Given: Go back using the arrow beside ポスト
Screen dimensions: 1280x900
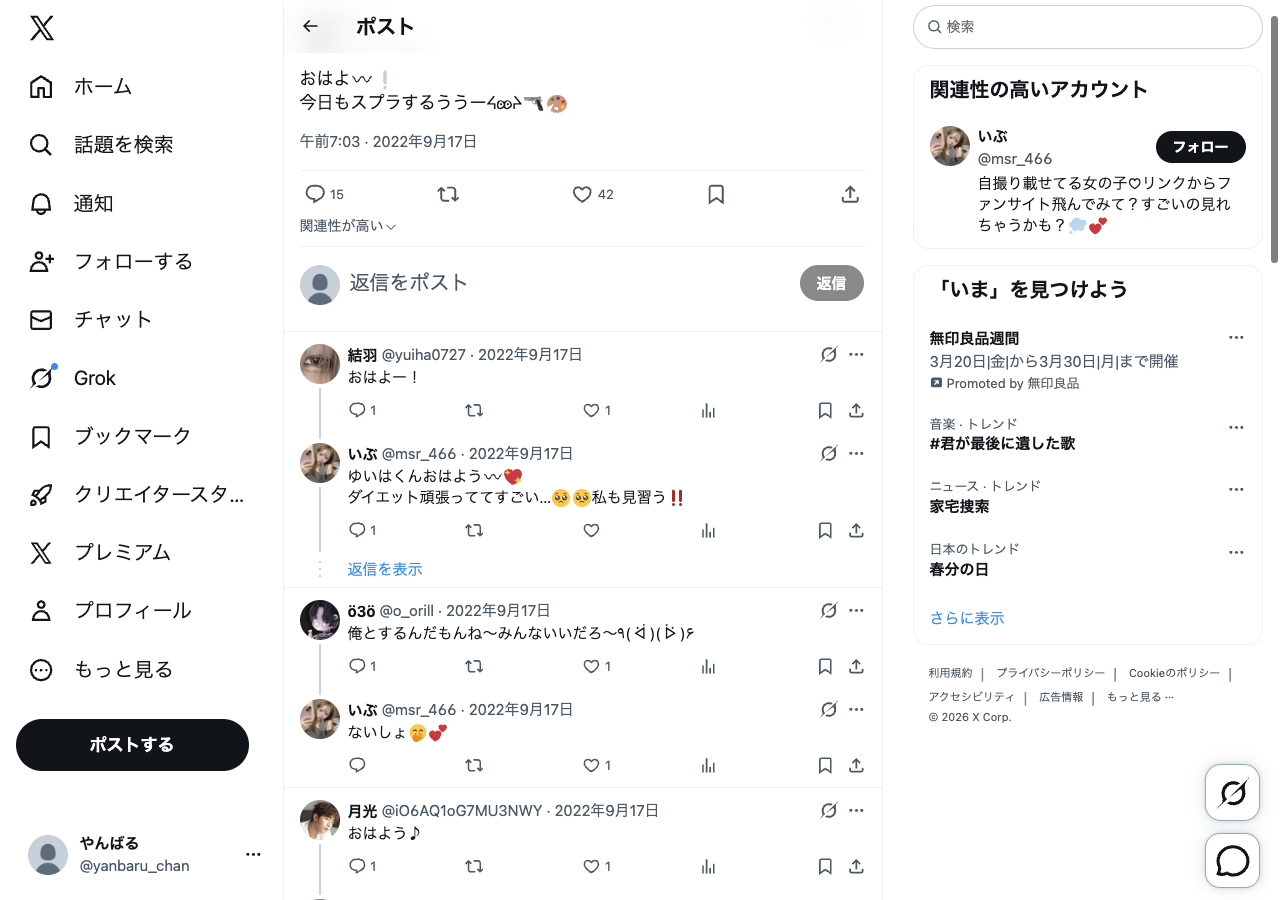Looking at the screenshot, I should 310,27.
